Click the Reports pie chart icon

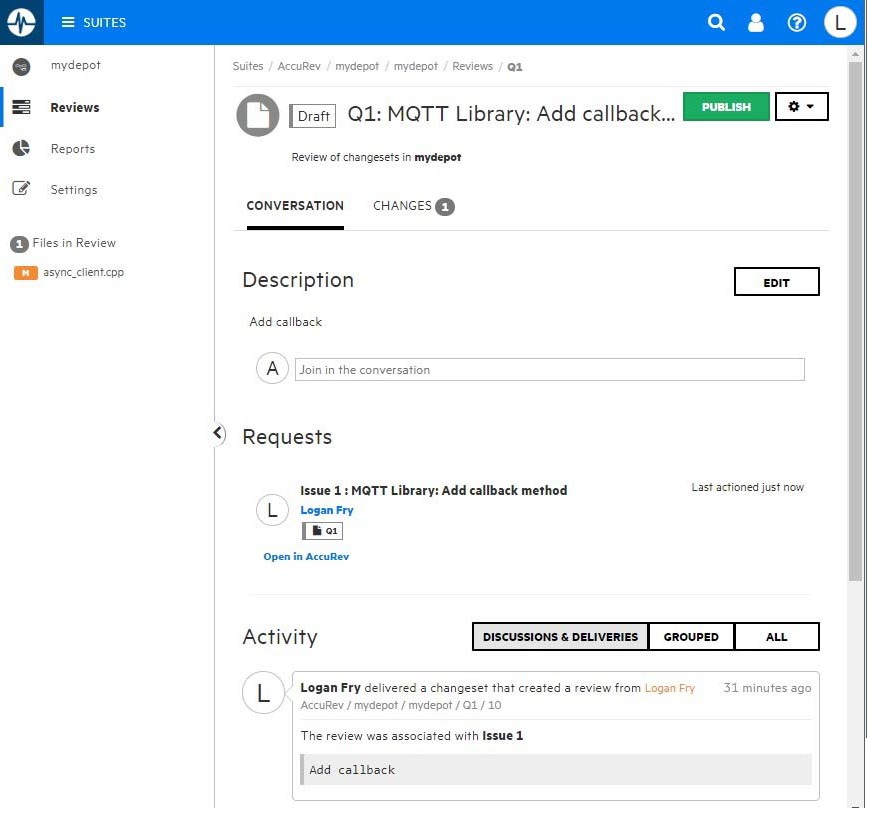(x=21, y=149)
